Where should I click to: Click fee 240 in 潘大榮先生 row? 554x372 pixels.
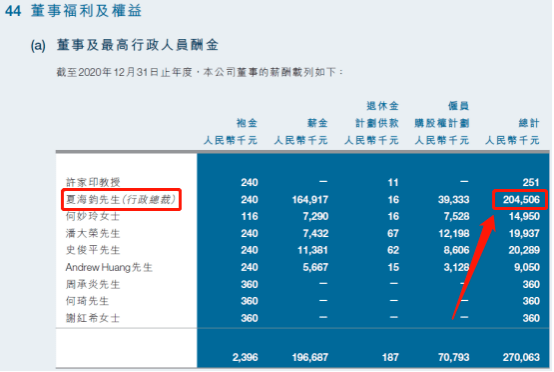tap(249, 233)
